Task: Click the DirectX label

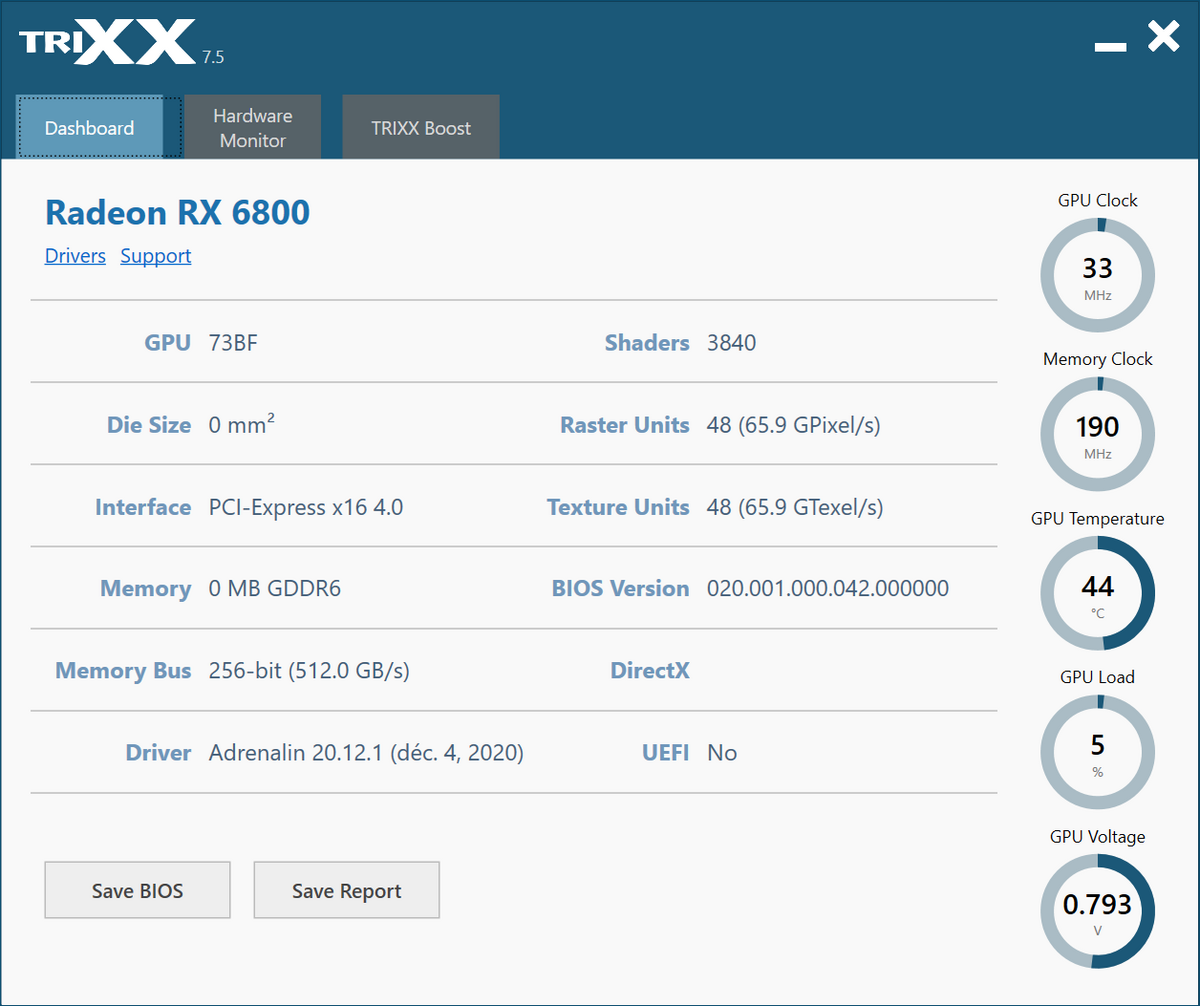Action: [650, 670]
